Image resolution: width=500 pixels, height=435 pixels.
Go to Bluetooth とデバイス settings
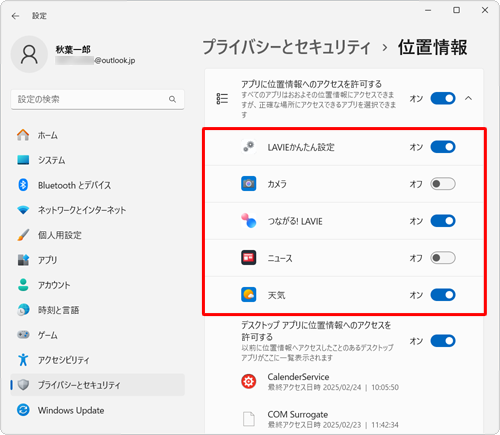tap(97, 185)
